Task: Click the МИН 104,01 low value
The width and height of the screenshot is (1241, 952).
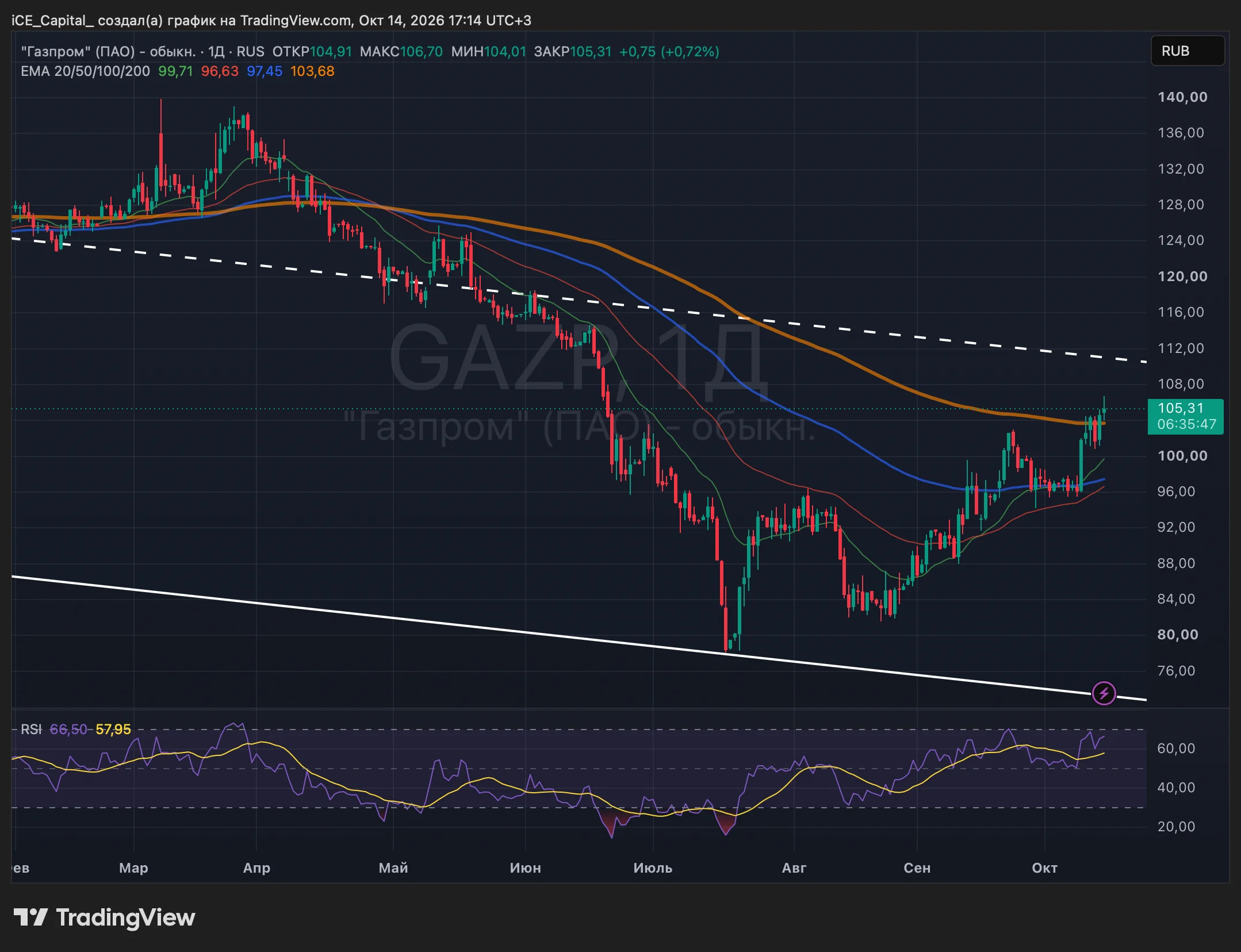Action: [489, 52]
